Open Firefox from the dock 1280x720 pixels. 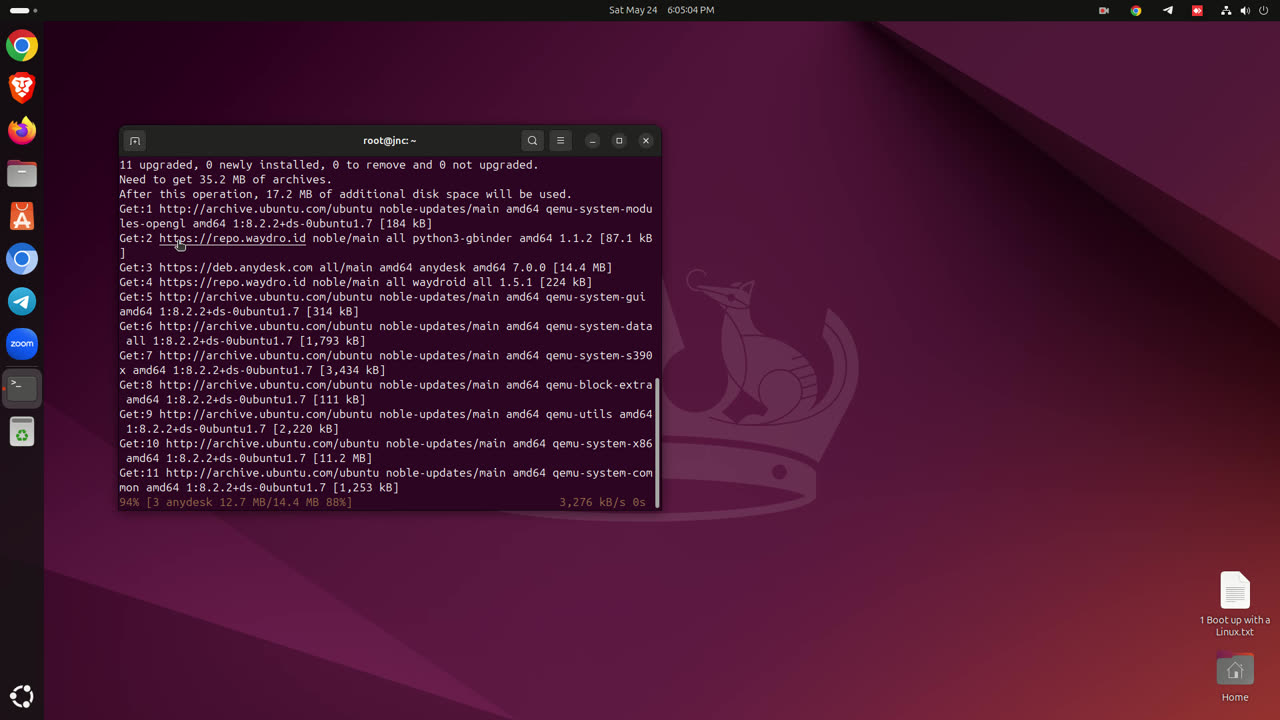coord(22,131)
